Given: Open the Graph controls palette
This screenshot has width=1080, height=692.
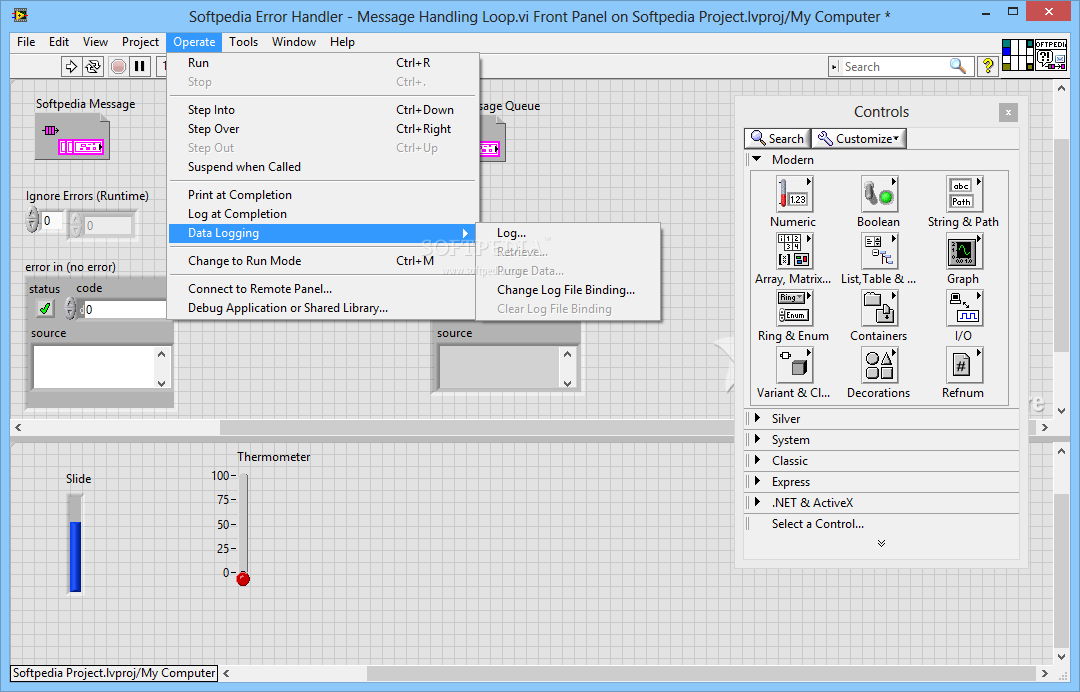Looking at the screenshot, I should (963, 251).
